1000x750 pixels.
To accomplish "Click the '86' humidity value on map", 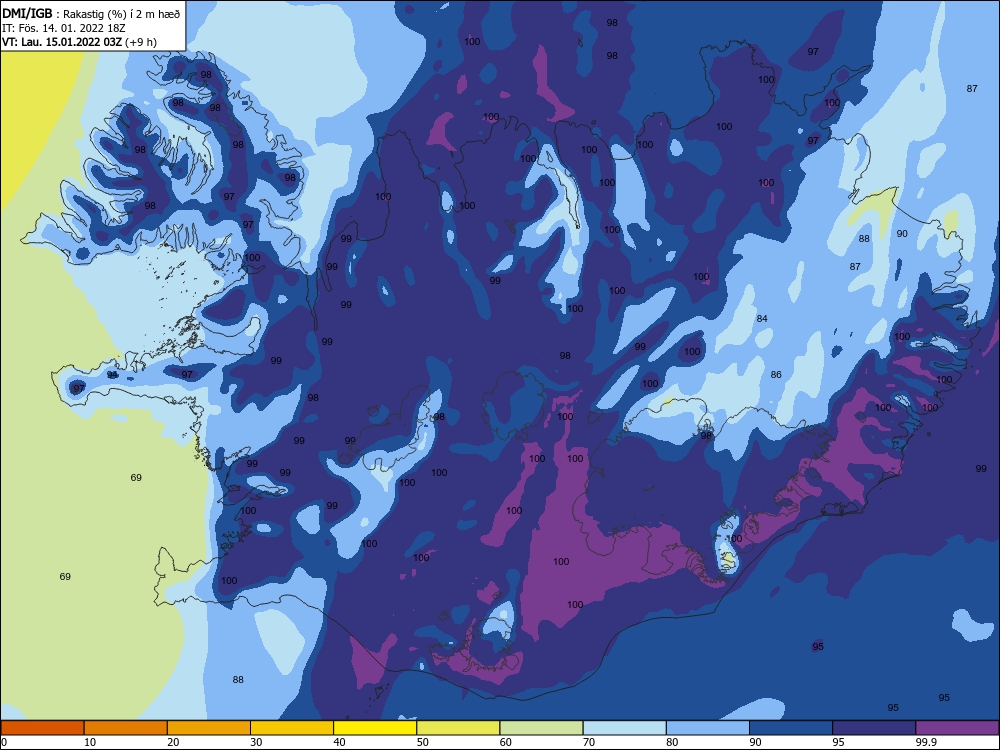I will point(776,374).
